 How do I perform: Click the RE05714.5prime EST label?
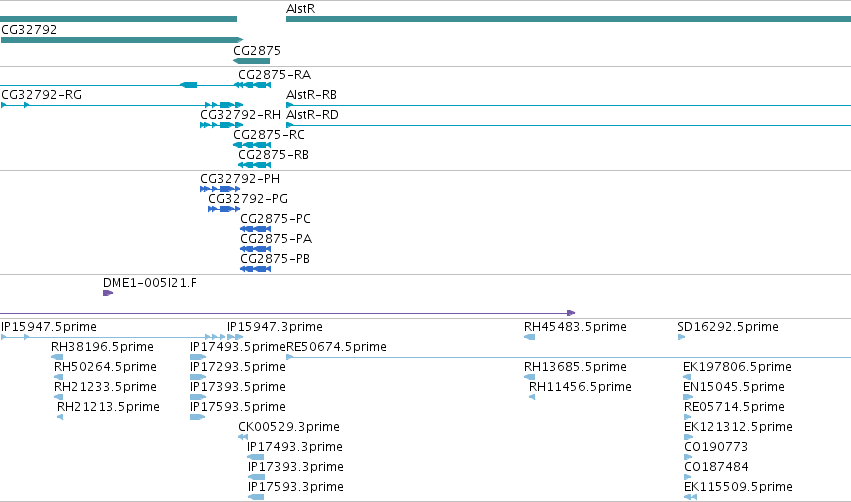734,407
